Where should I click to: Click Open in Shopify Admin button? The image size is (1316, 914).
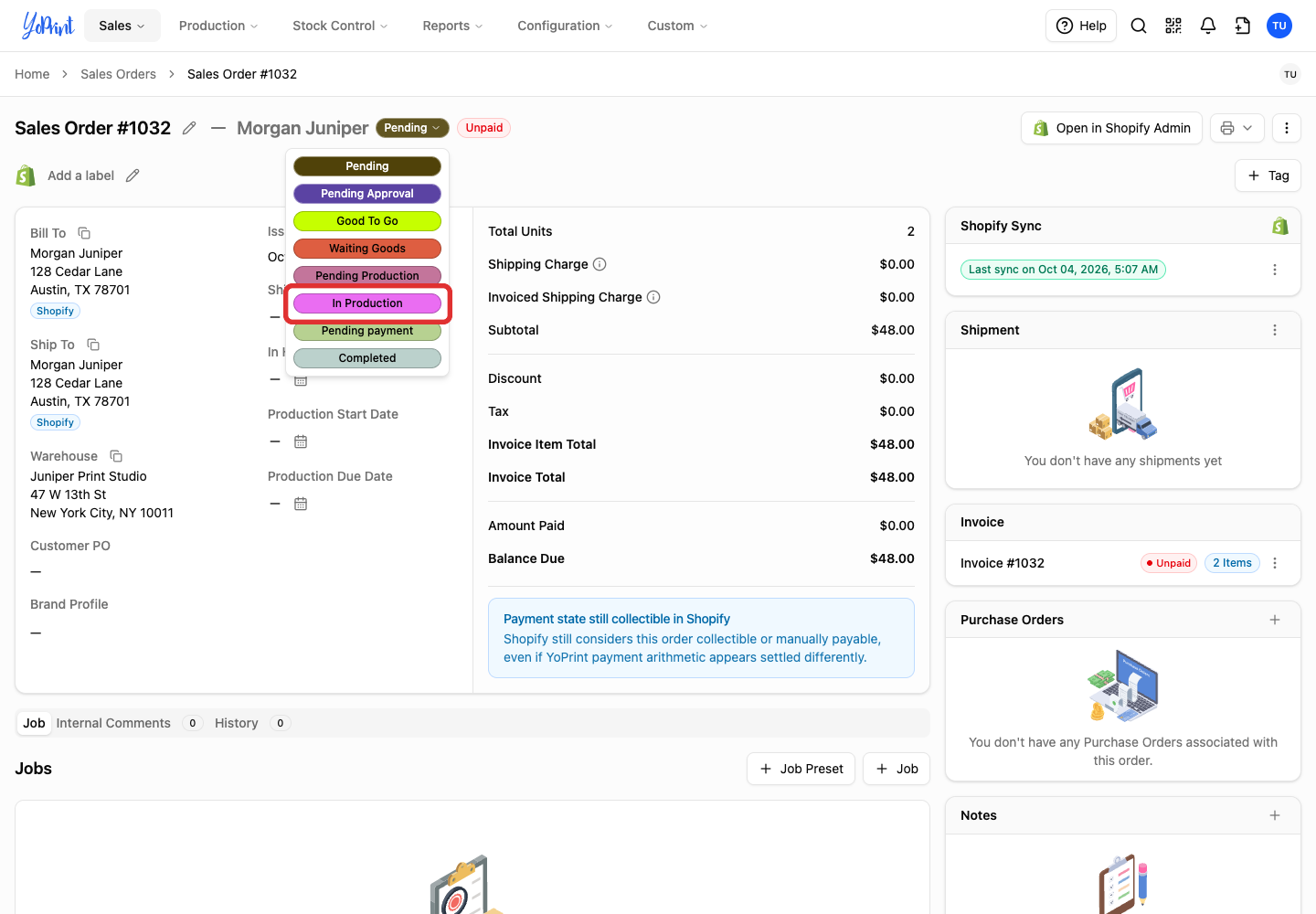[x=1111, y=128]
